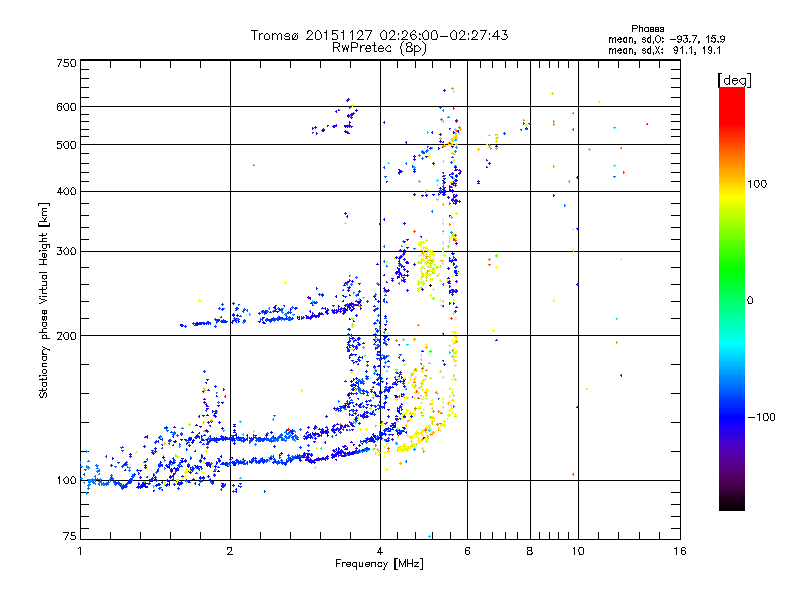Click the 'Phases' legend heading
800x600 pixels.
click(647, 29)
